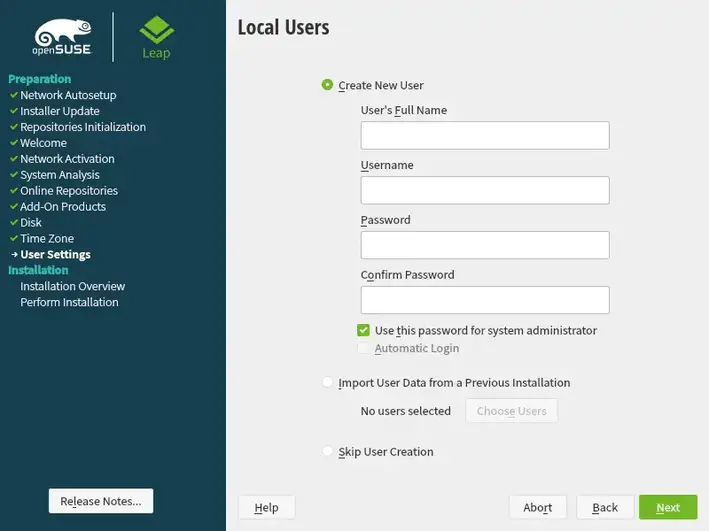Go Back to the previous step

click(x=605, y=507)
